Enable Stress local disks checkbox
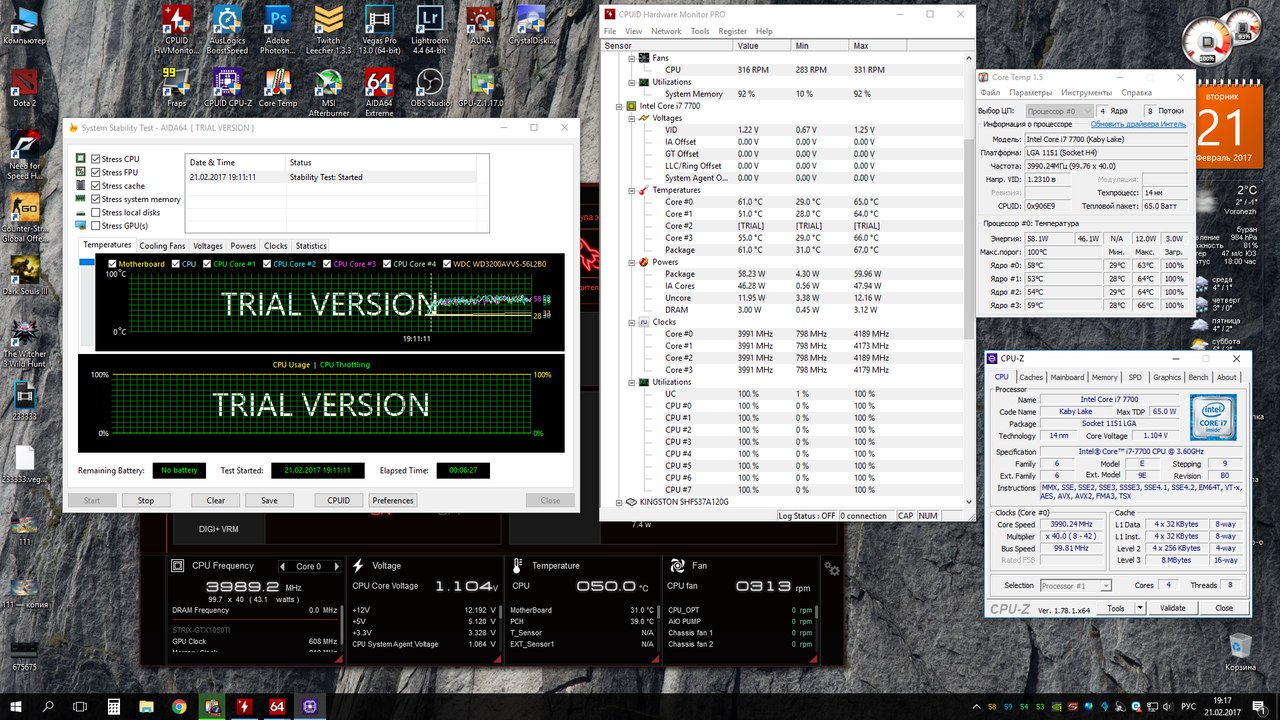 (x=96, y=212)
